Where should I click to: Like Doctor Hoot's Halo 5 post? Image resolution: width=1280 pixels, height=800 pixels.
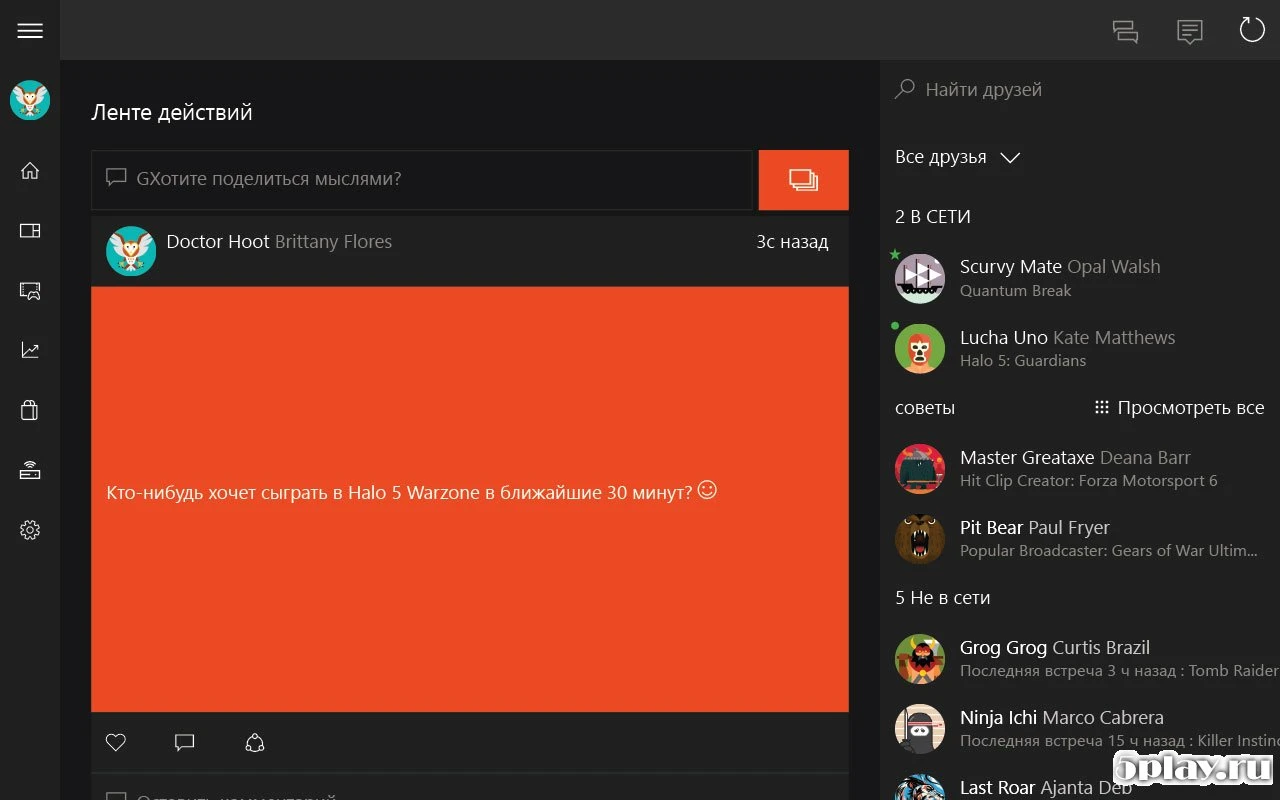115,742
